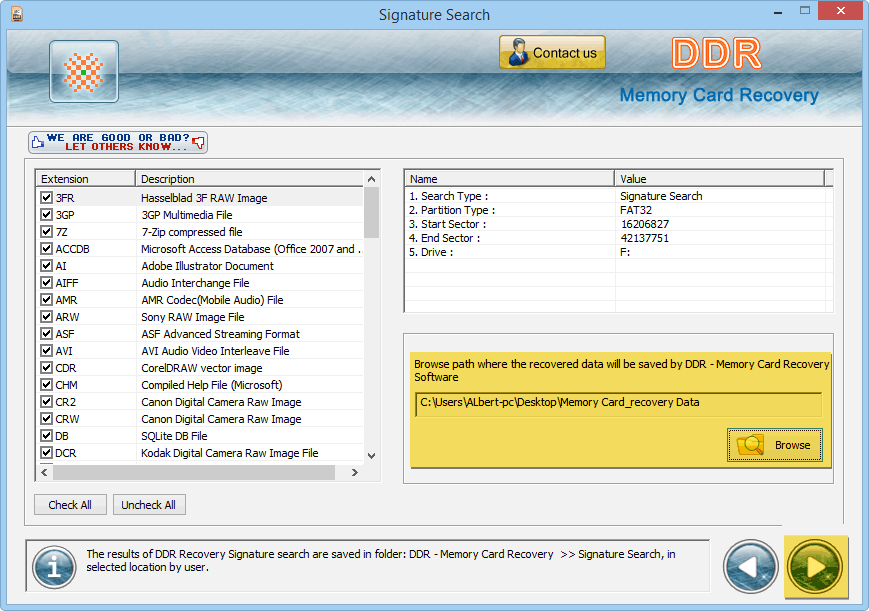Click the horizontal scroll right arrow
The height and width of the screenshot is (611, 869).
(x=355, y=472)
